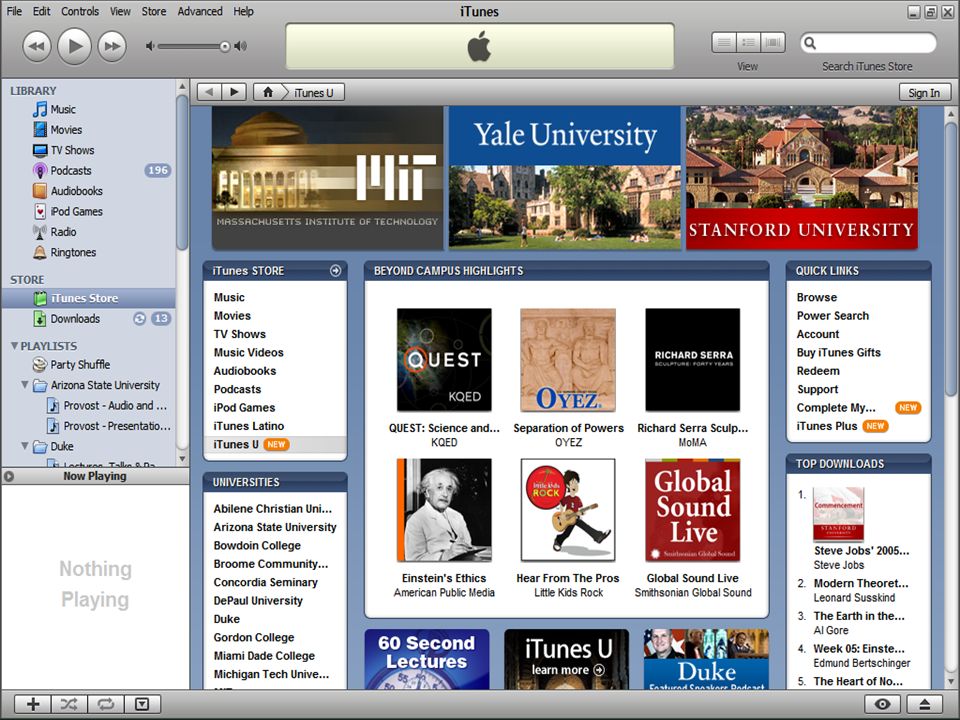Toggle the browser with the eye button

(882, 704)
